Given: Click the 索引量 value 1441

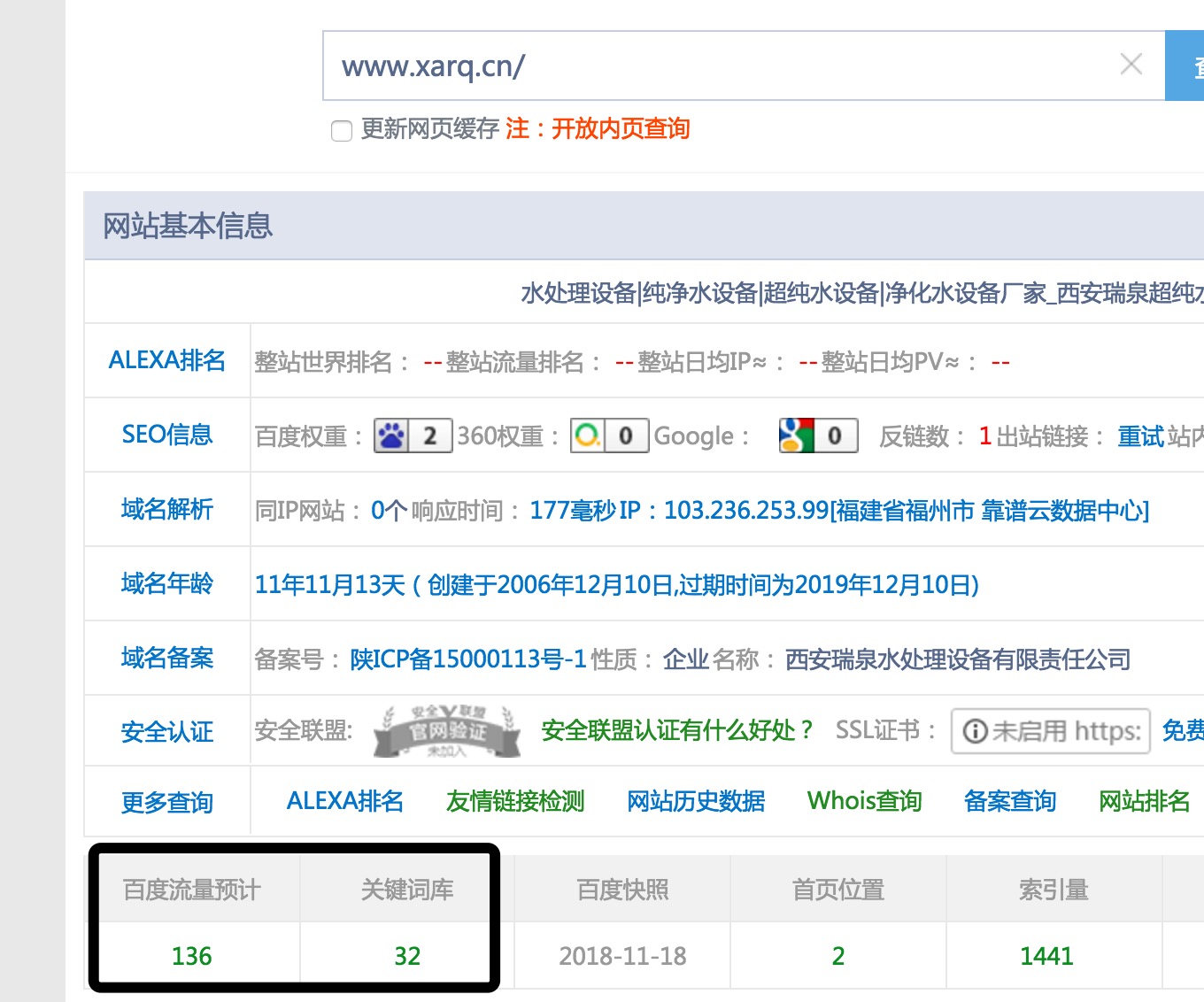Looking at the screenshot, I should point(1046,956).
